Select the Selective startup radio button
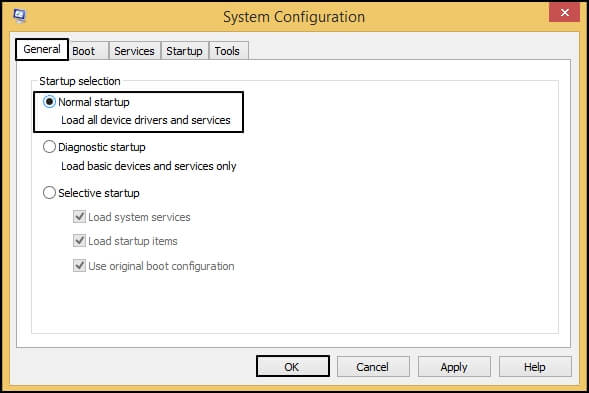Image resolution: width=589 pixels, height=393 pixels. [49, 193]
